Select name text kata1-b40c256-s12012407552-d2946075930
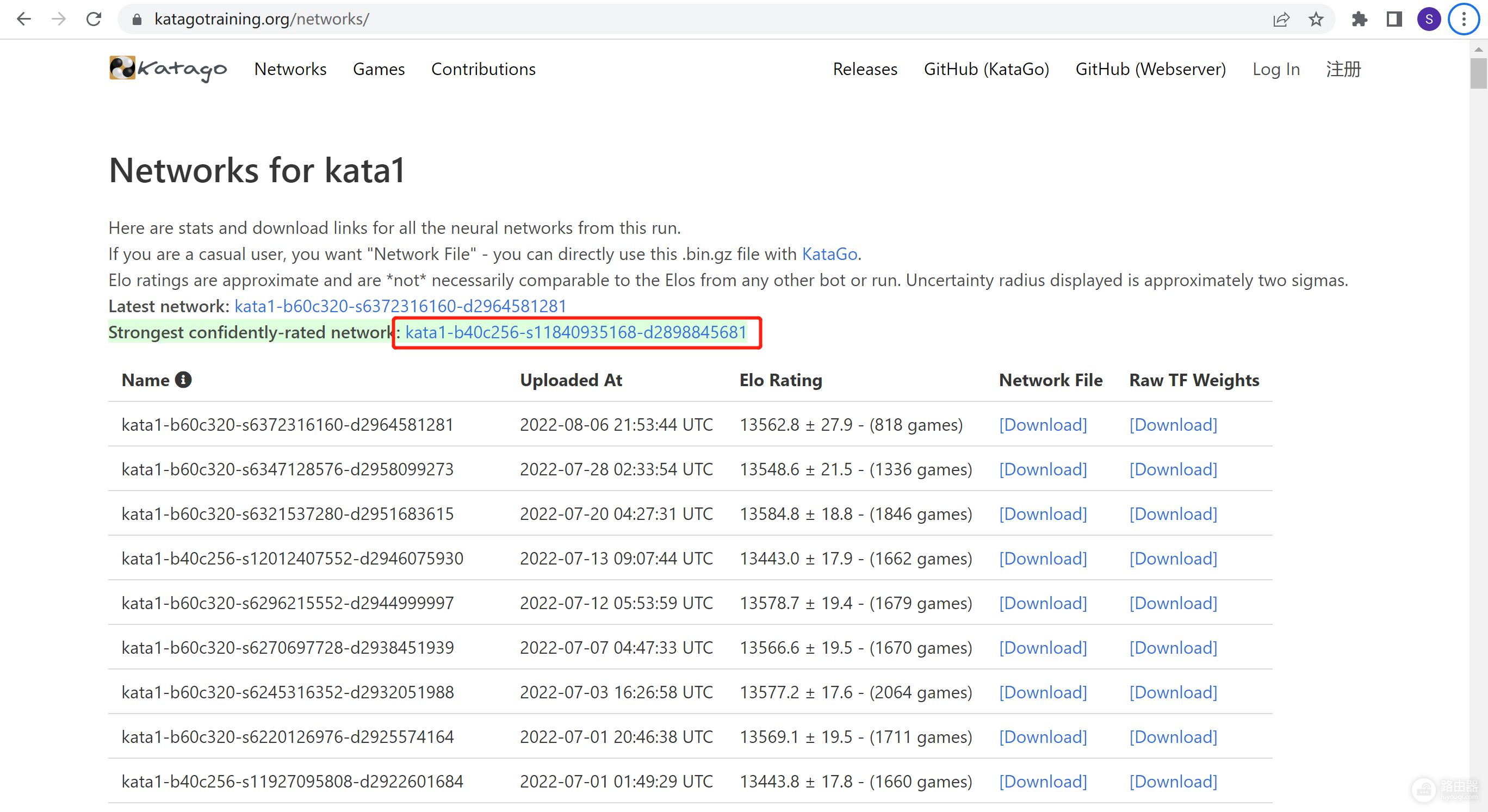 tap(292, 559)
